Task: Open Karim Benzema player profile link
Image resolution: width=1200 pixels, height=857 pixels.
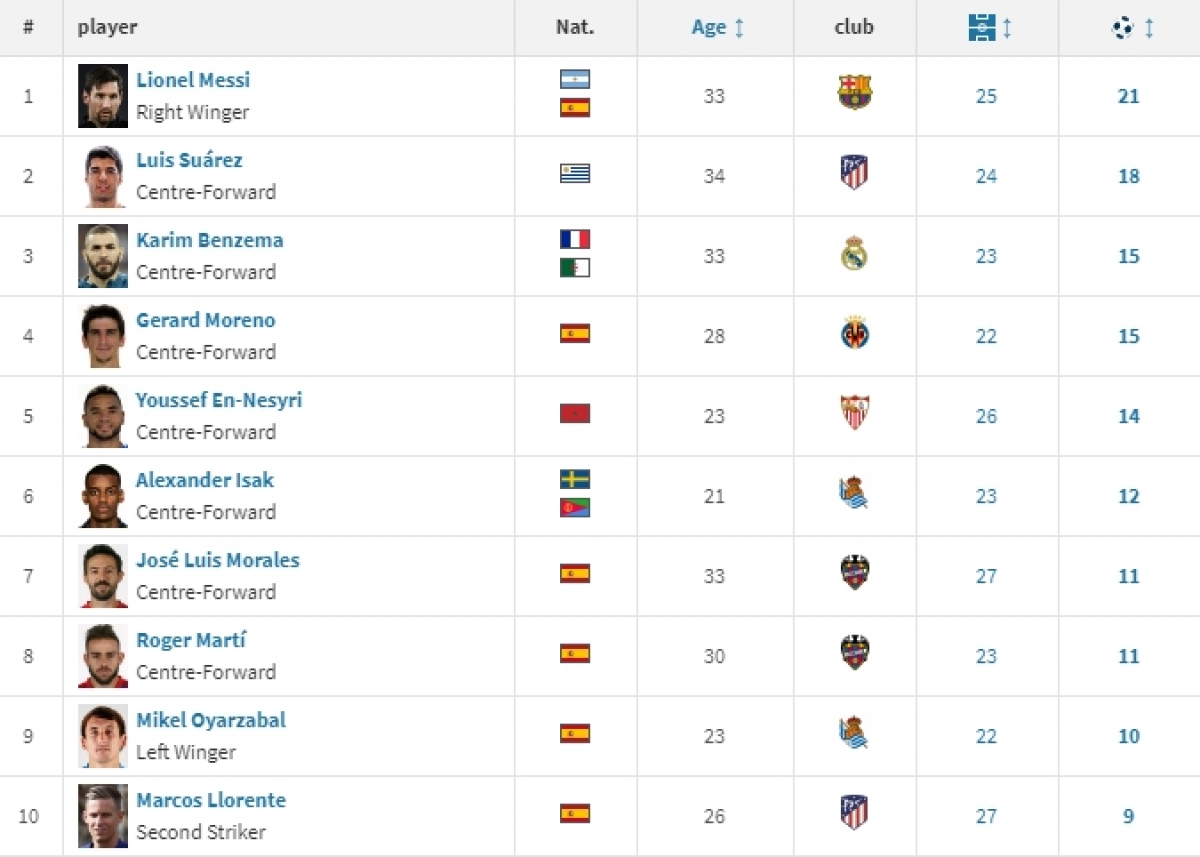Action: (x=210, y=240)
